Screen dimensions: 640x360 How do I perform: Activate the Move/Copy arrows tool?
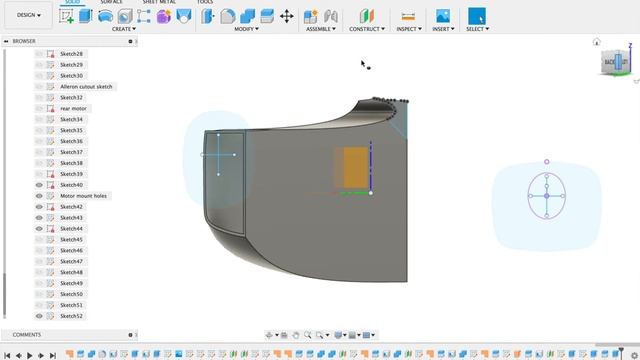[287, 16]
